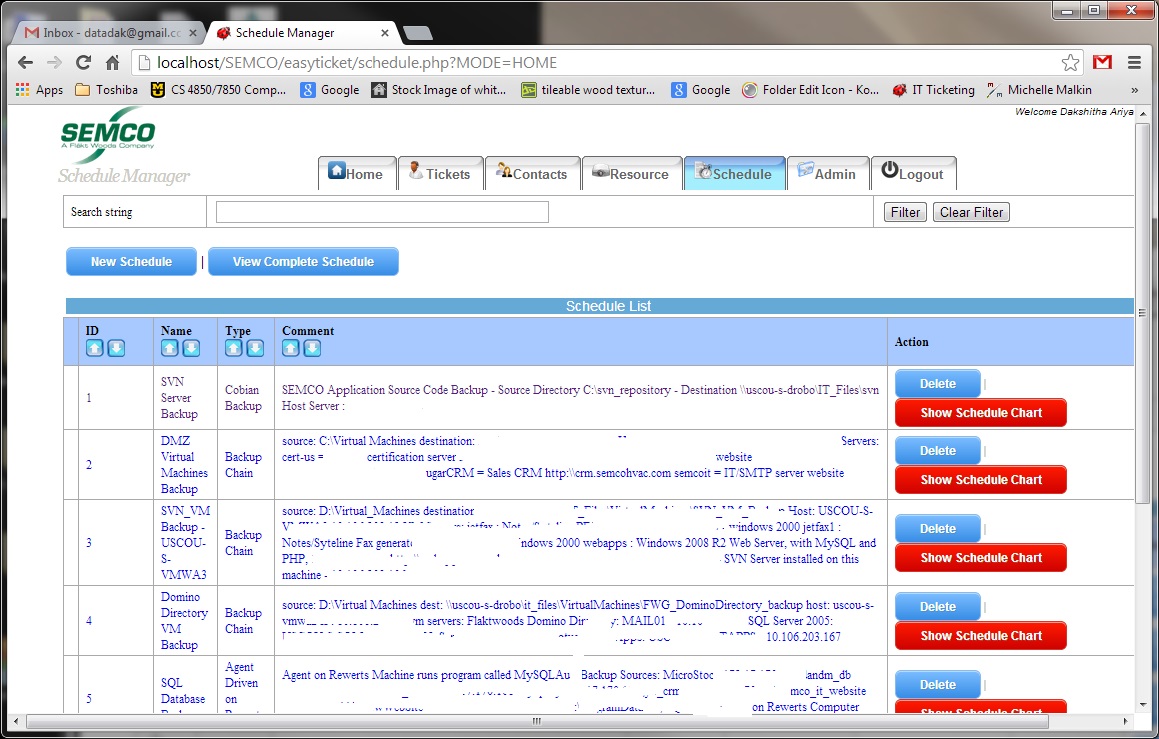Screen dimensions: 1159x739
Task: Sort Comment column ascending with up arrow
Action: [290, 348]
